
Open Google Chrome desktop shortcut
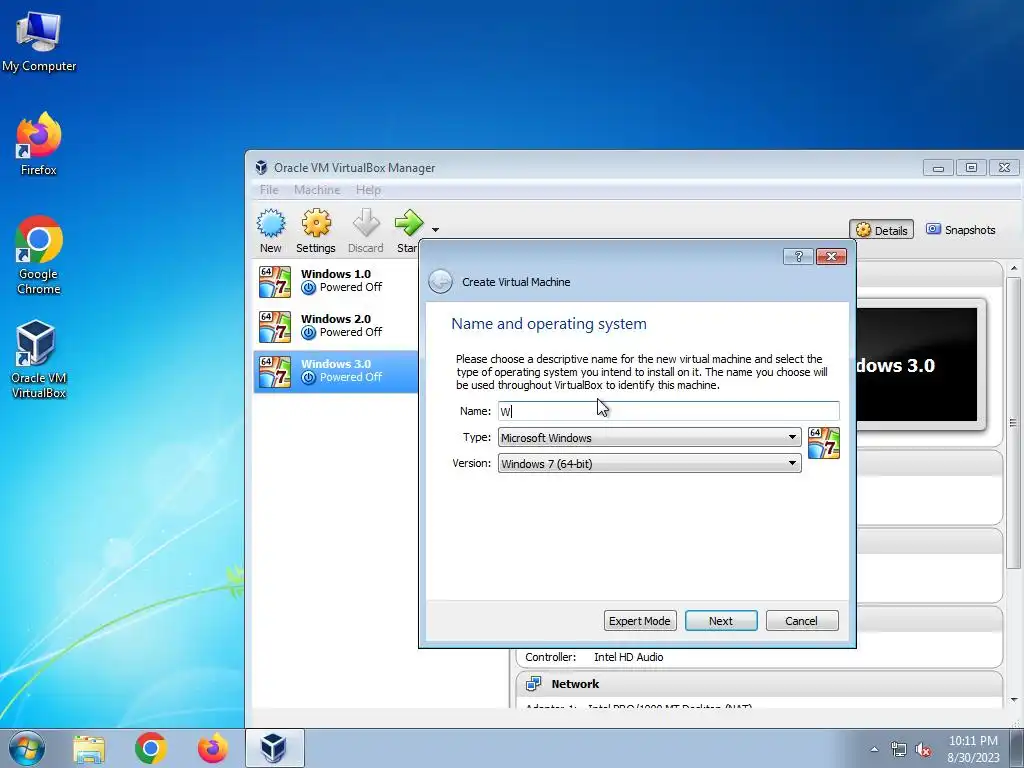[39, 255]
